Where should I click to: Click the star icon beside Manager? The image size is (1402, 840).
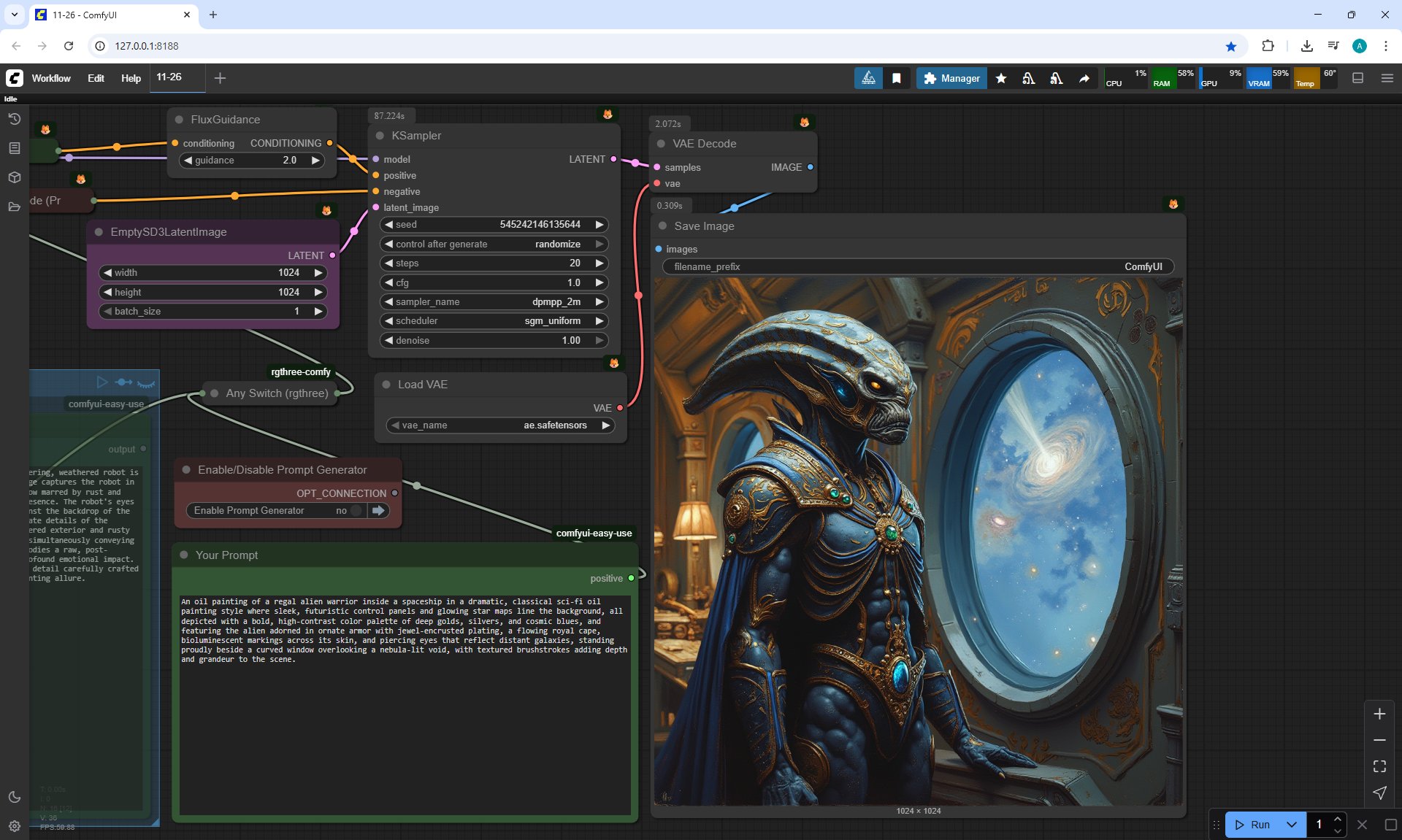pos(1001,78)
